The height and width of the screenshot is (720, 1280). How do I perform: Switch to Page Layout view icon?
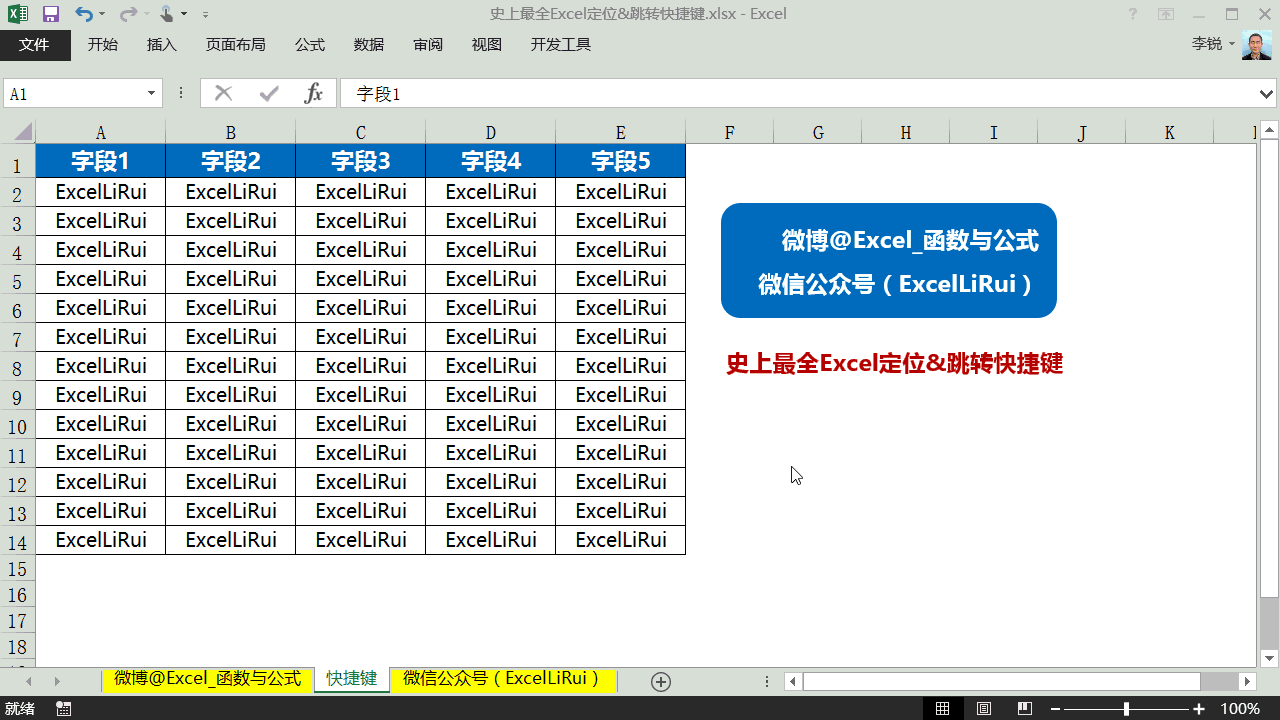tap(984, 708)
